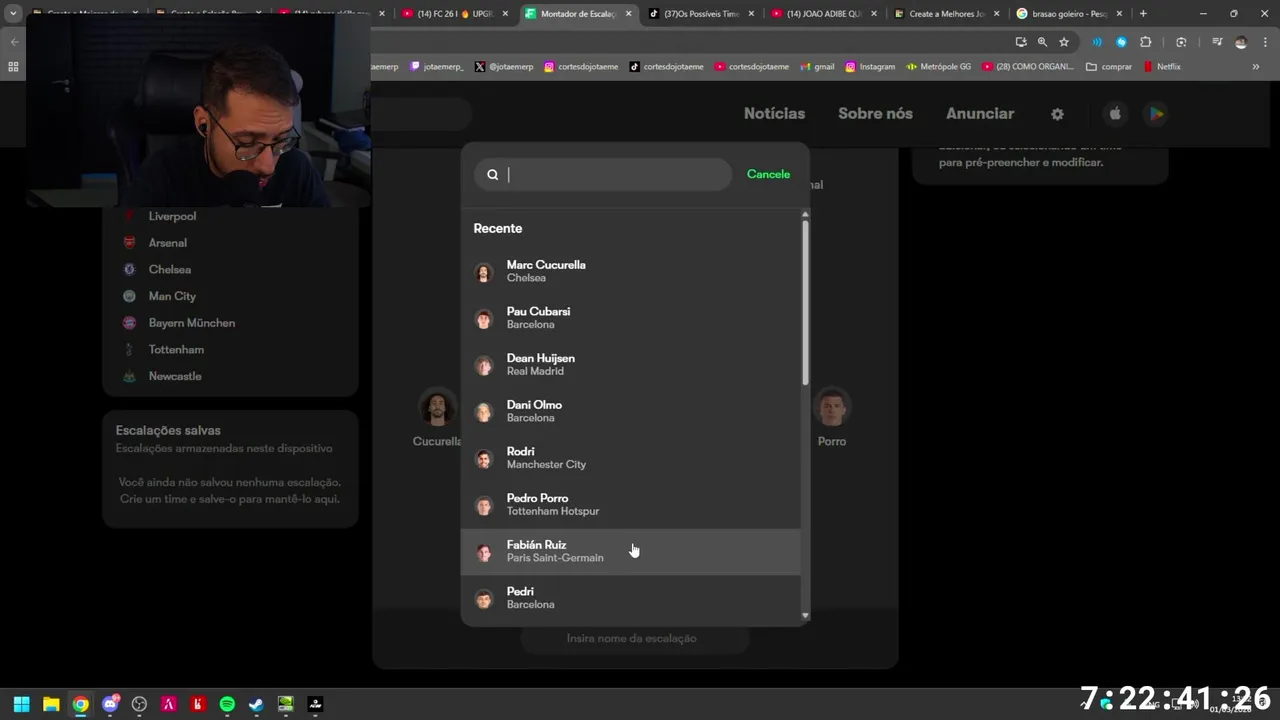This screenshot has width=1280, height=720.
Task: Select Pedro Porro from recent list
Action: tap(631, 504)
